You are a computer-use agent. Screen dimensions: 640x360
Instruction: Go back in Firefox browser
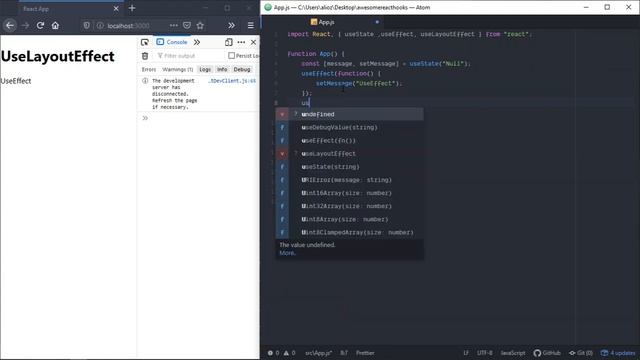coord(10,25)
